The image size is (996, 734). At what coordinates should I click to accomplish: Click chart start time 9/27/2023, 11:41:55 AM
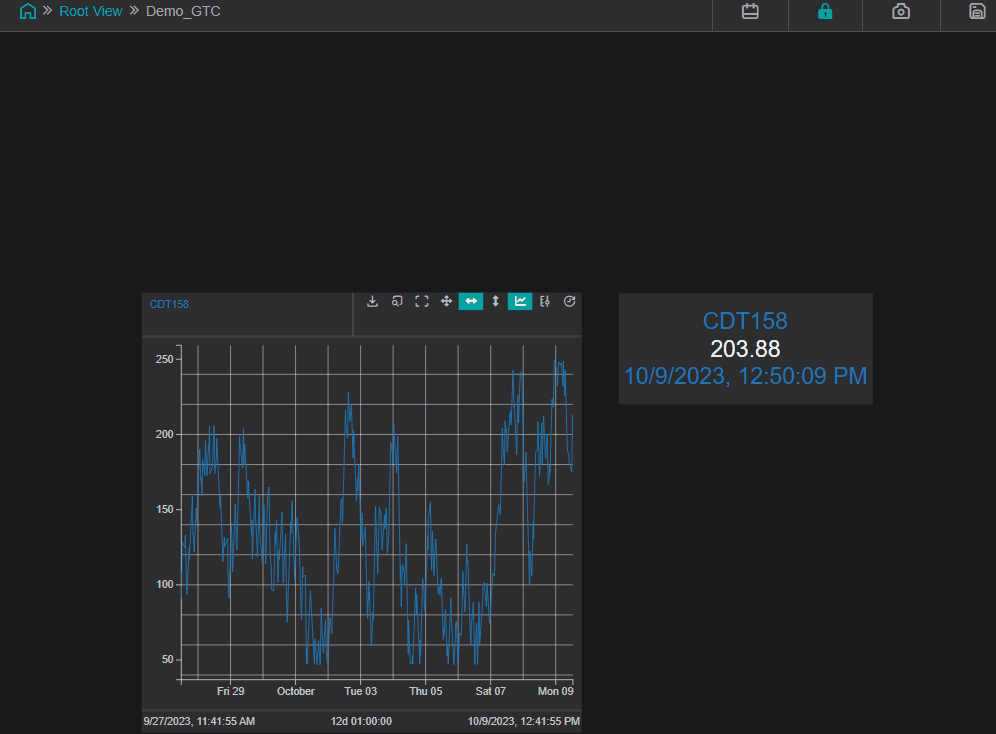tap(199, 721)
